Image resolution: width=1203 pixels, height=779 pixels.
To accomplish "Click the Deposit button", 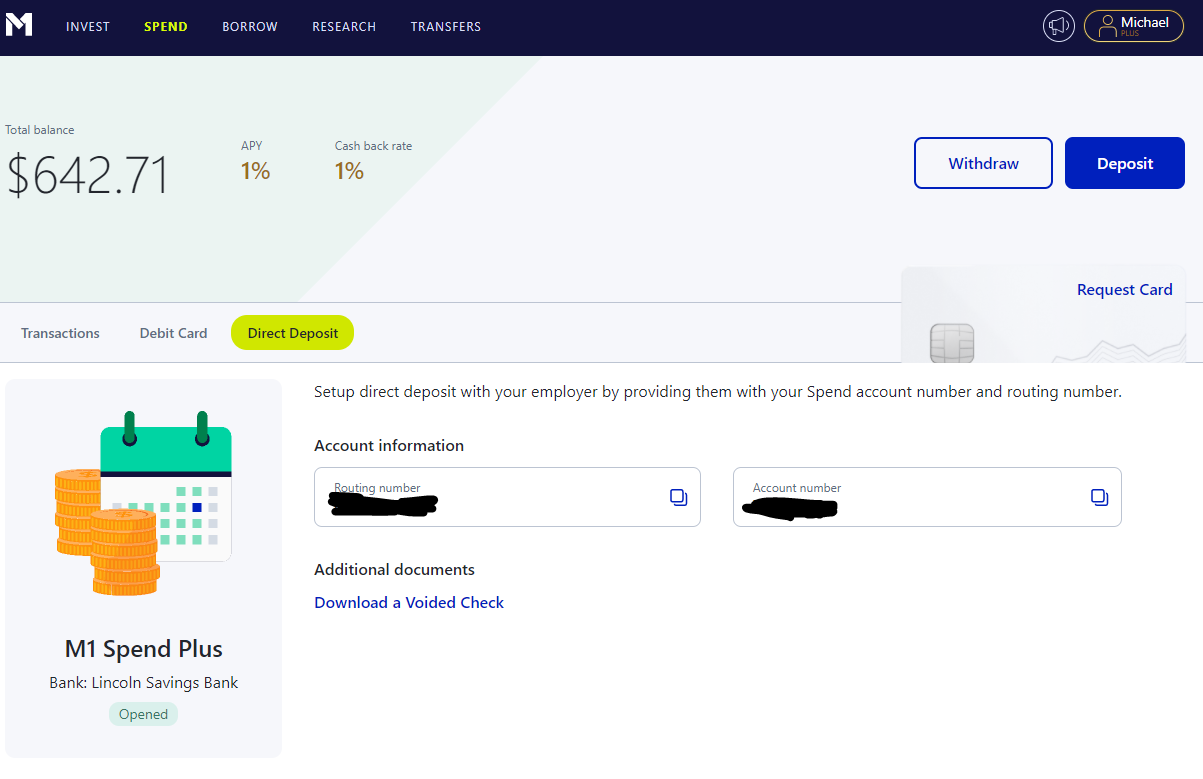I will point(1125,163).
